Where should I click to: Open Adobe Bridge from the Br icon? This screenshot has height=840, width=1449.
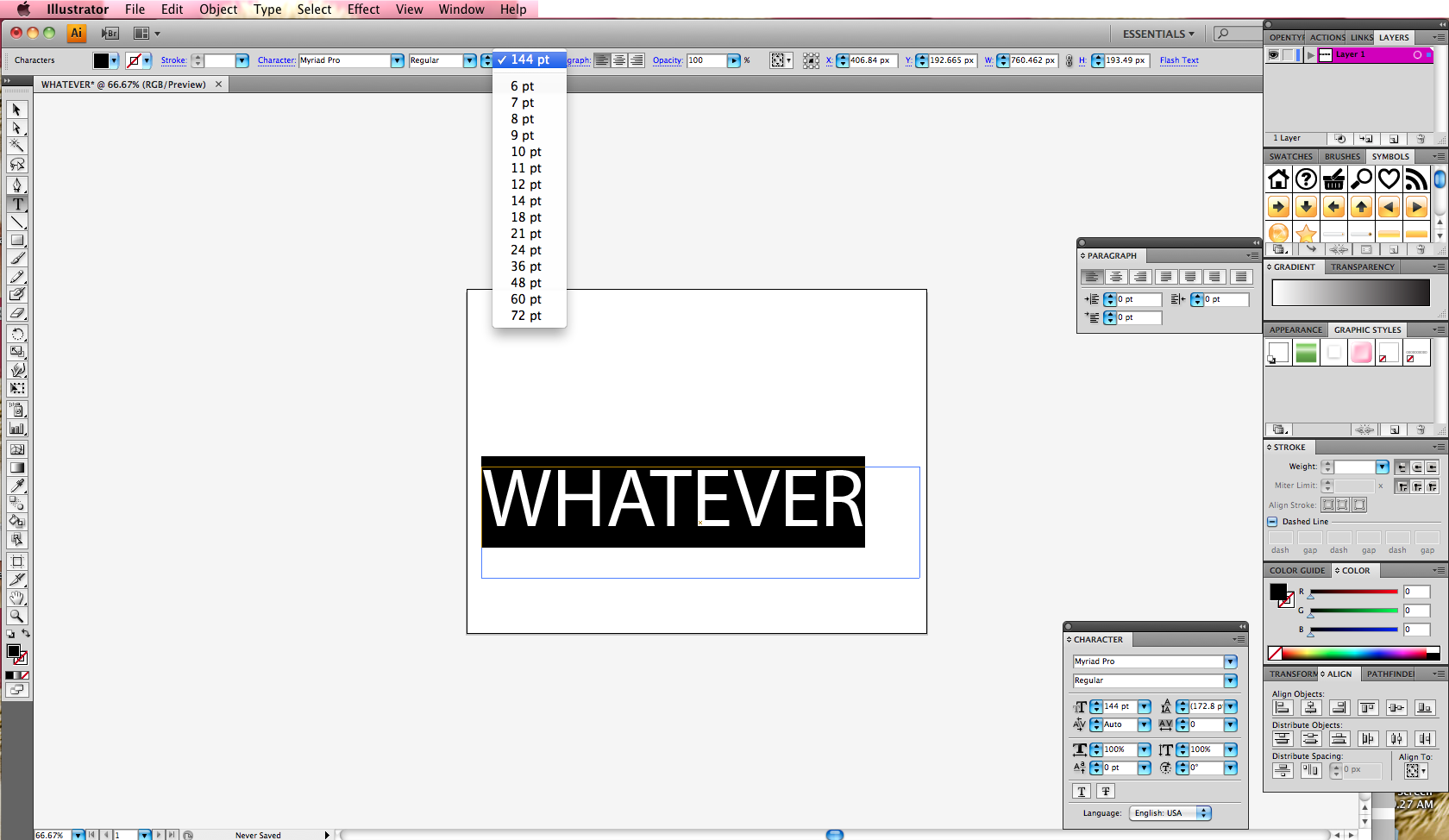pyautogui.click(x=110, y=33)
